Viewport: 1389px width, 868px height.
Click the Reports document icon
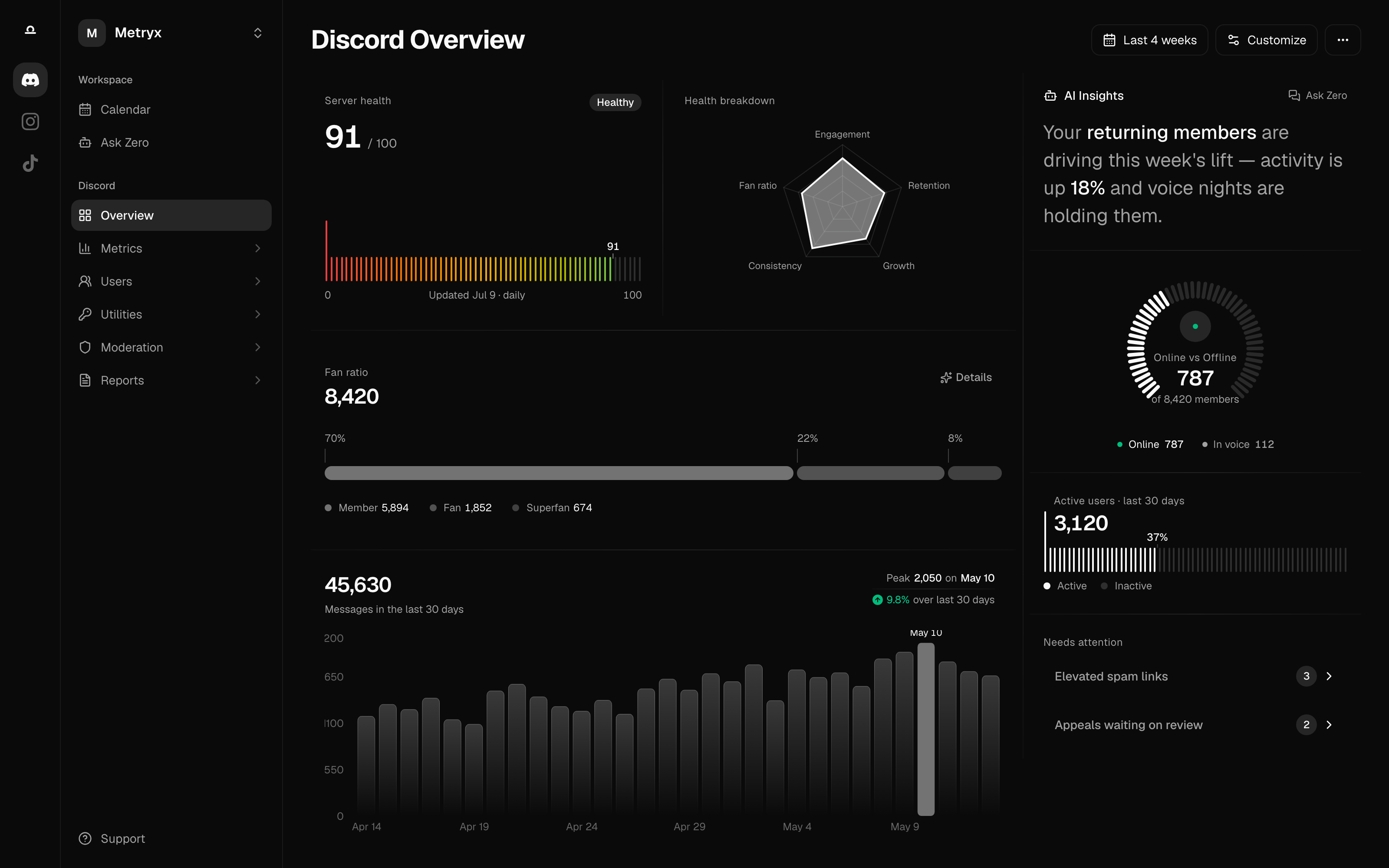(x=85, y=381)
